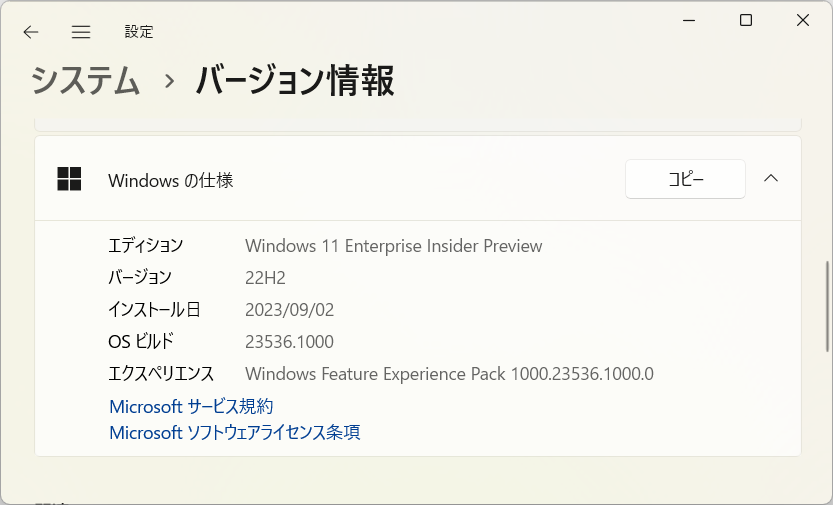
Task: Select the OS build value 23536.1000
Action: (x=290, y=341)
